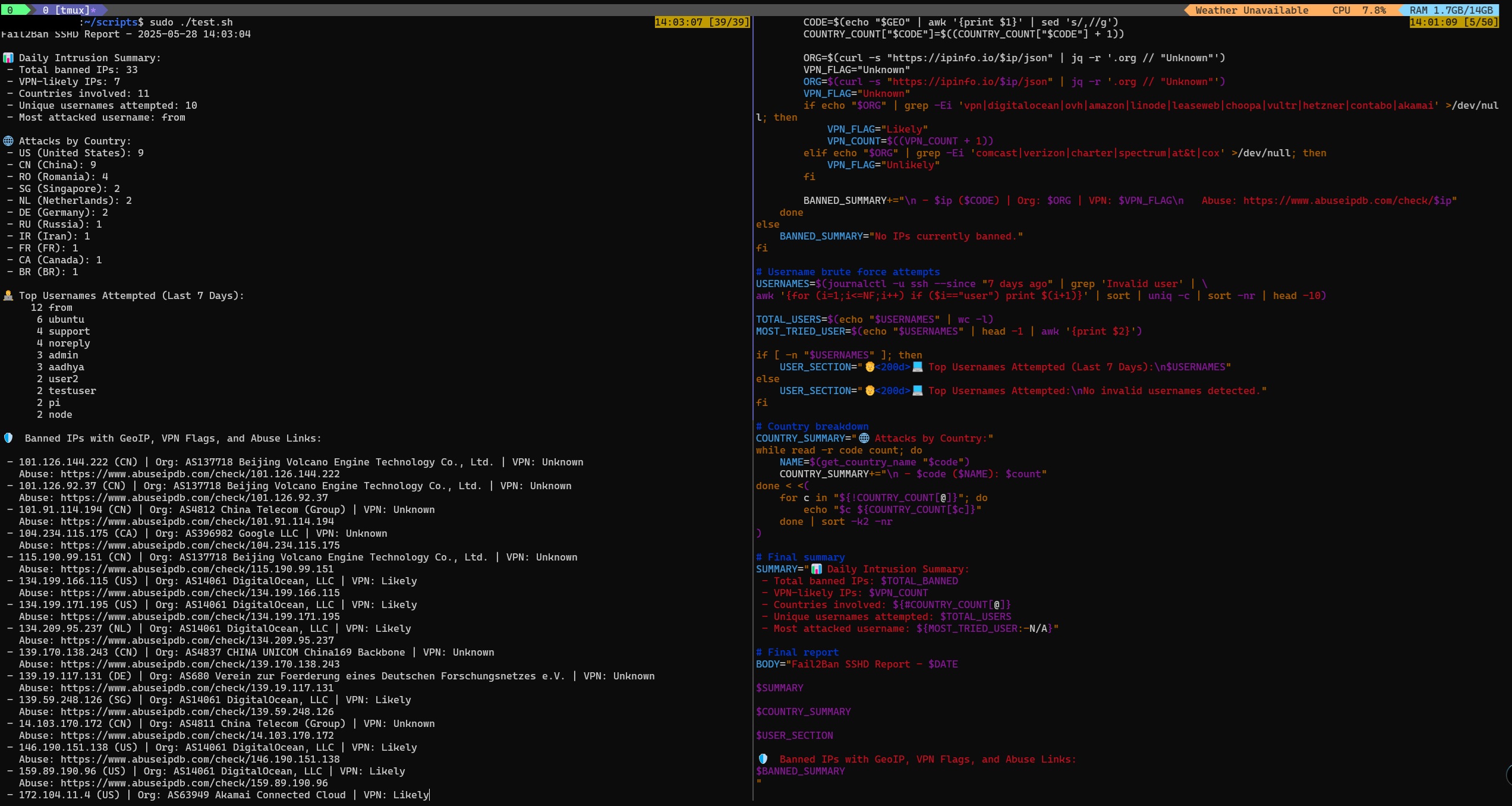Image resolution: width=1512 pixels, height=806 pixels.
Task: Click the '3 aadhya' username row
Action: (x=61, y=367)
